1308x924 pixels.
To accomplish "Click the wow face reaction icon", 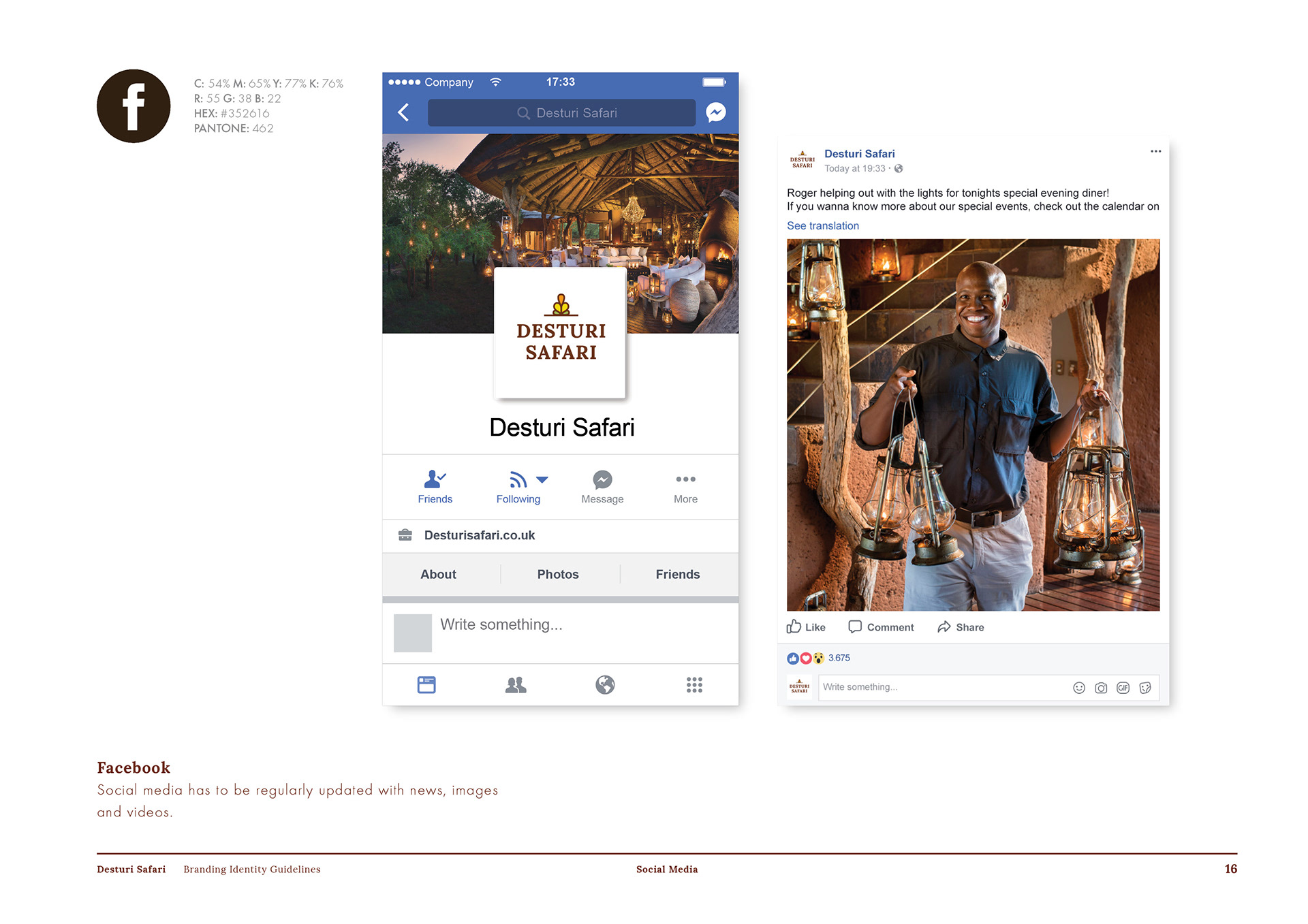I will tap(818, 658).
